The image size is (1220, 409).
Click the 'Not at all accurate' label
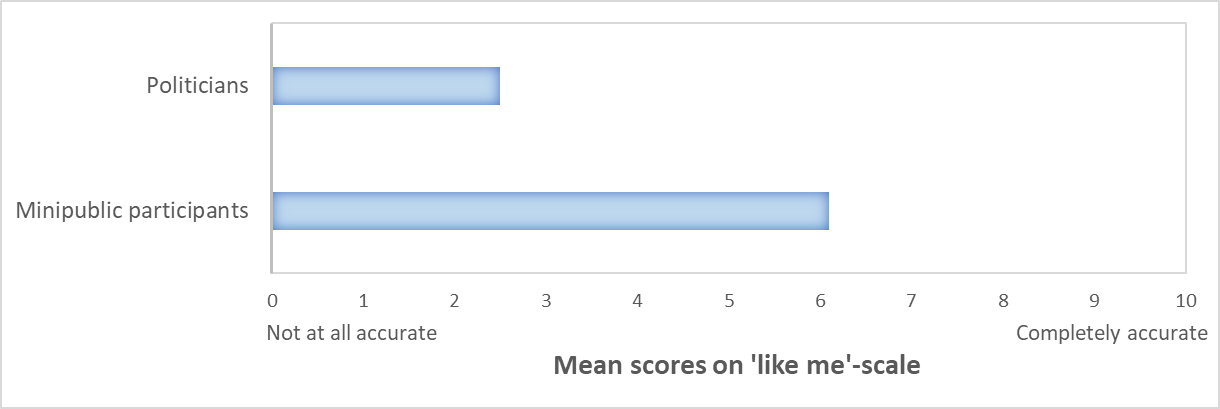point(351,333)
